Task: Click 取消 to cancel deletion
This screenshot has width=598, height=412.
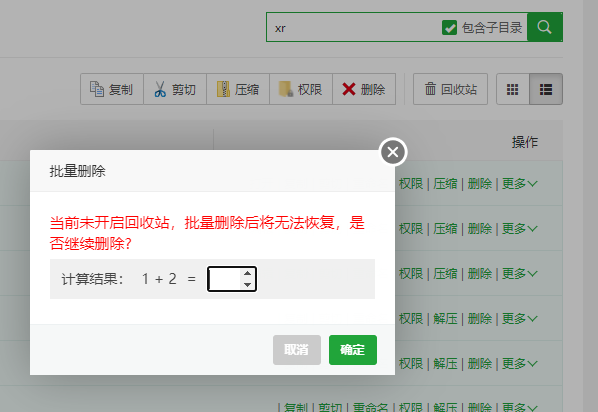Action: coord(297,350)
